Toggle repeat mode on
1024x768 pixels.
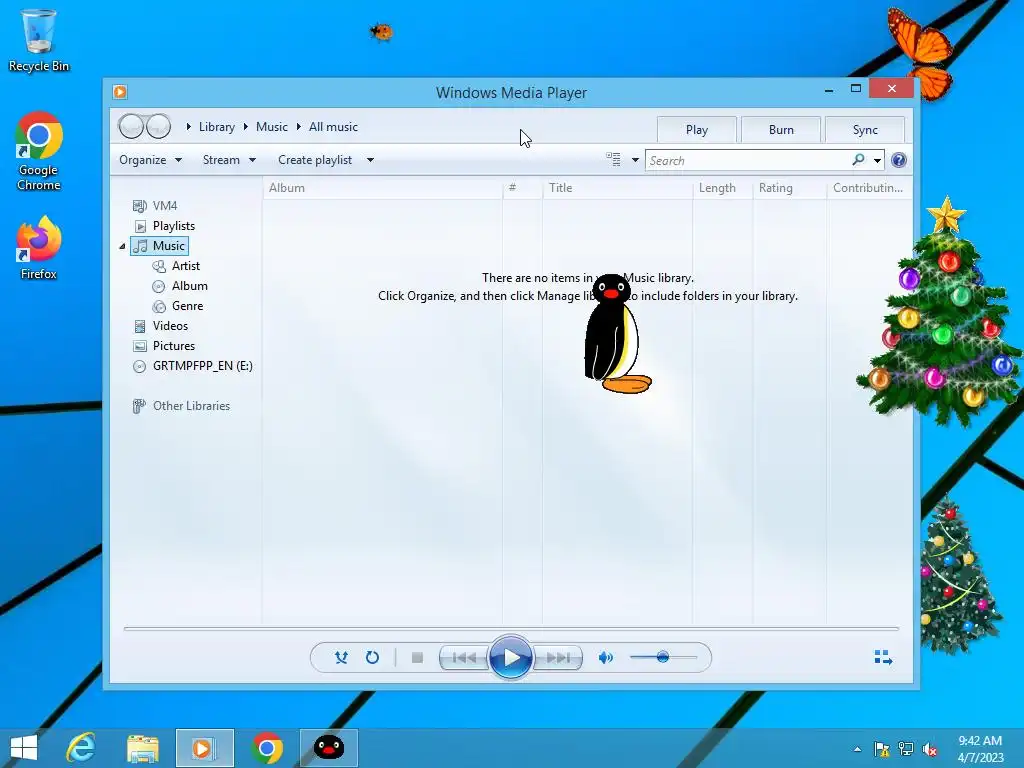pos(372,658)
